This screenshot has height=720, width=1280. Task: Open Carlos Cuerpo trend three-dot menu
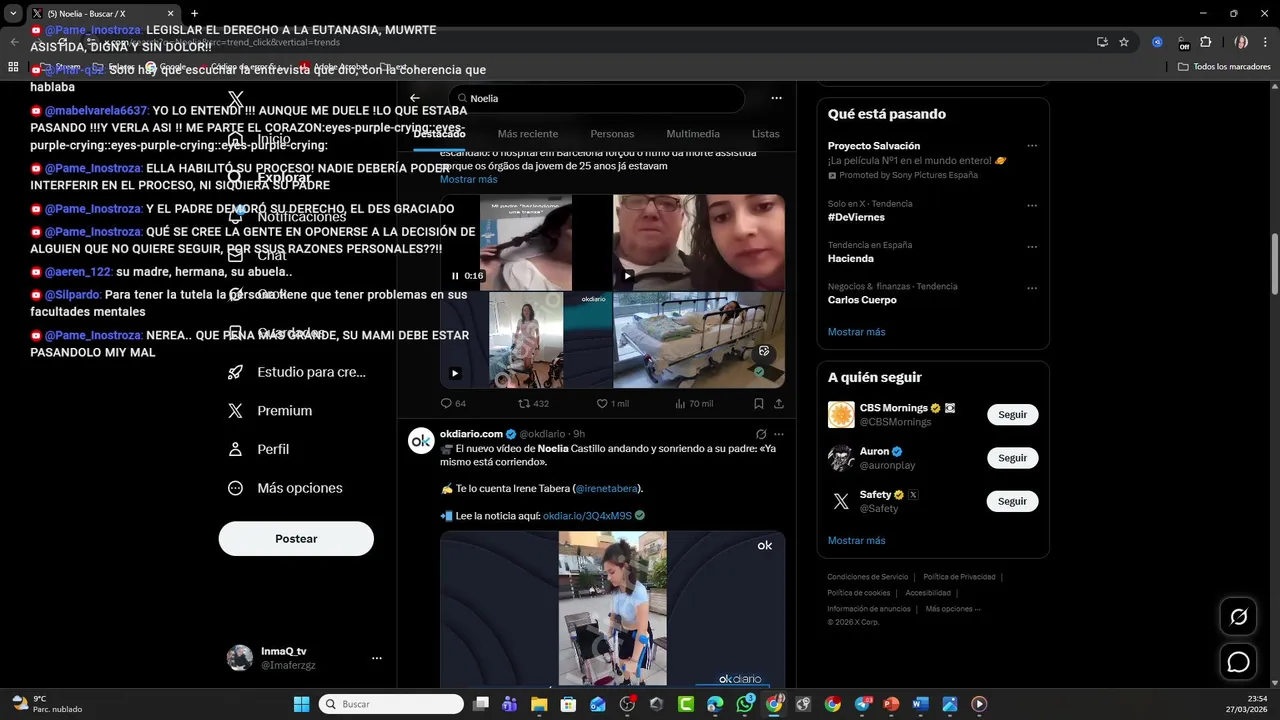pyautogui.click(x=1032, y=287)
